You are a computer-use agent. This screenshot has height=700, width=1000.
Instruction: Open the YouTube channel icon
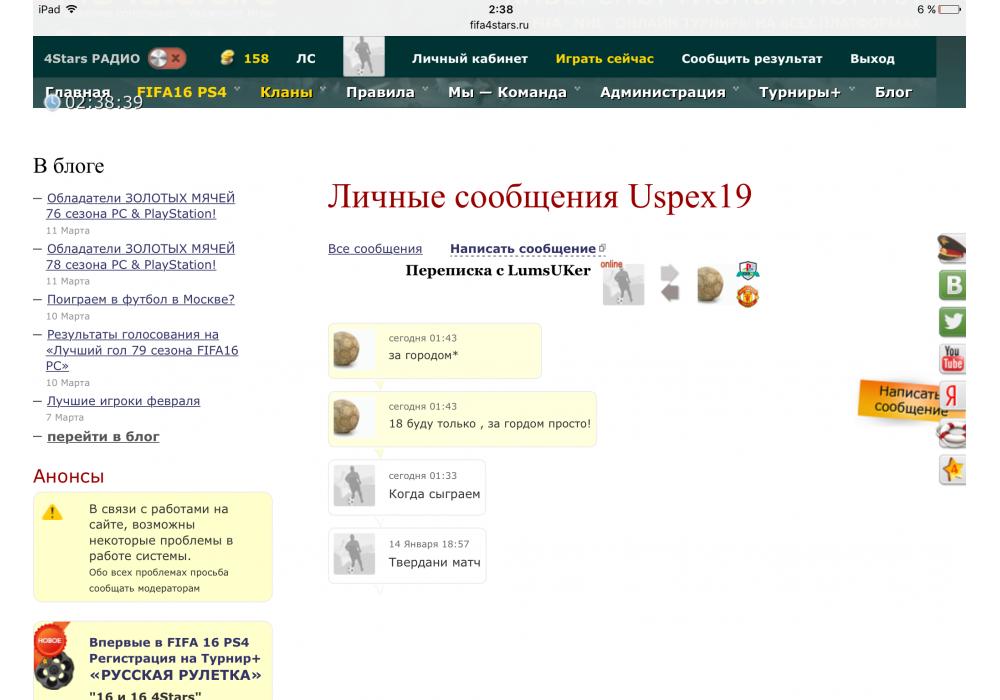coord(953,358)
